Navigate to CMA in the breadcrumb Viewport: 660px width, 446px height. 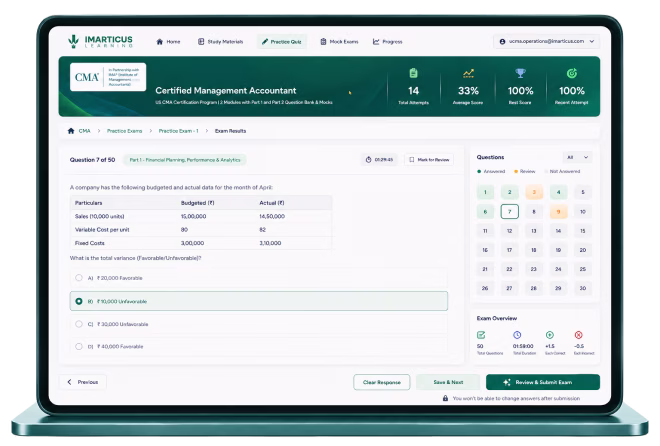click(85, 131)
